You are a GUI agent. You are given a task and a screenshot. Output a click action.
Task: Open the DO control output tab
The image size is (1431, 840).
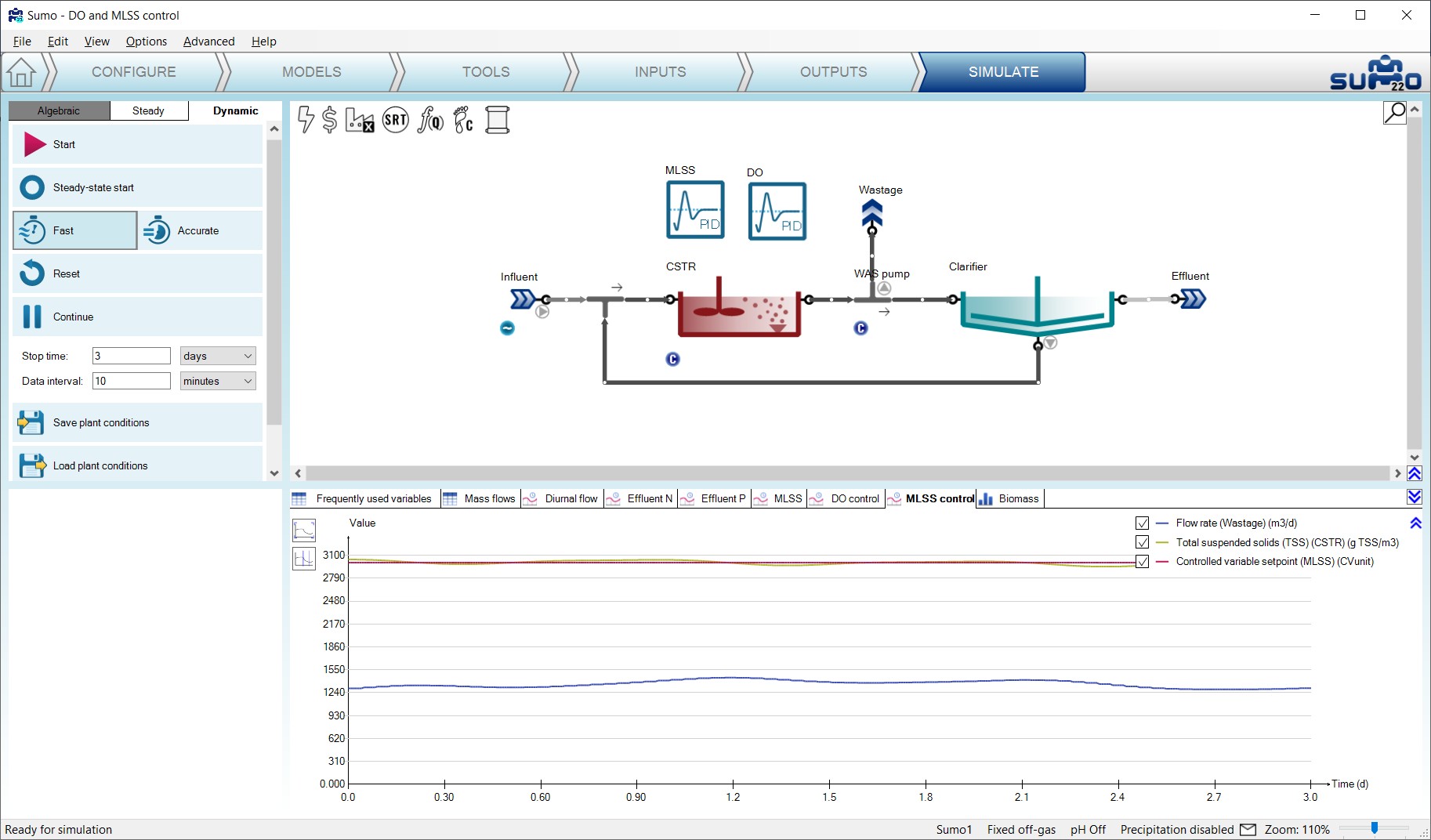click(846, 498)
